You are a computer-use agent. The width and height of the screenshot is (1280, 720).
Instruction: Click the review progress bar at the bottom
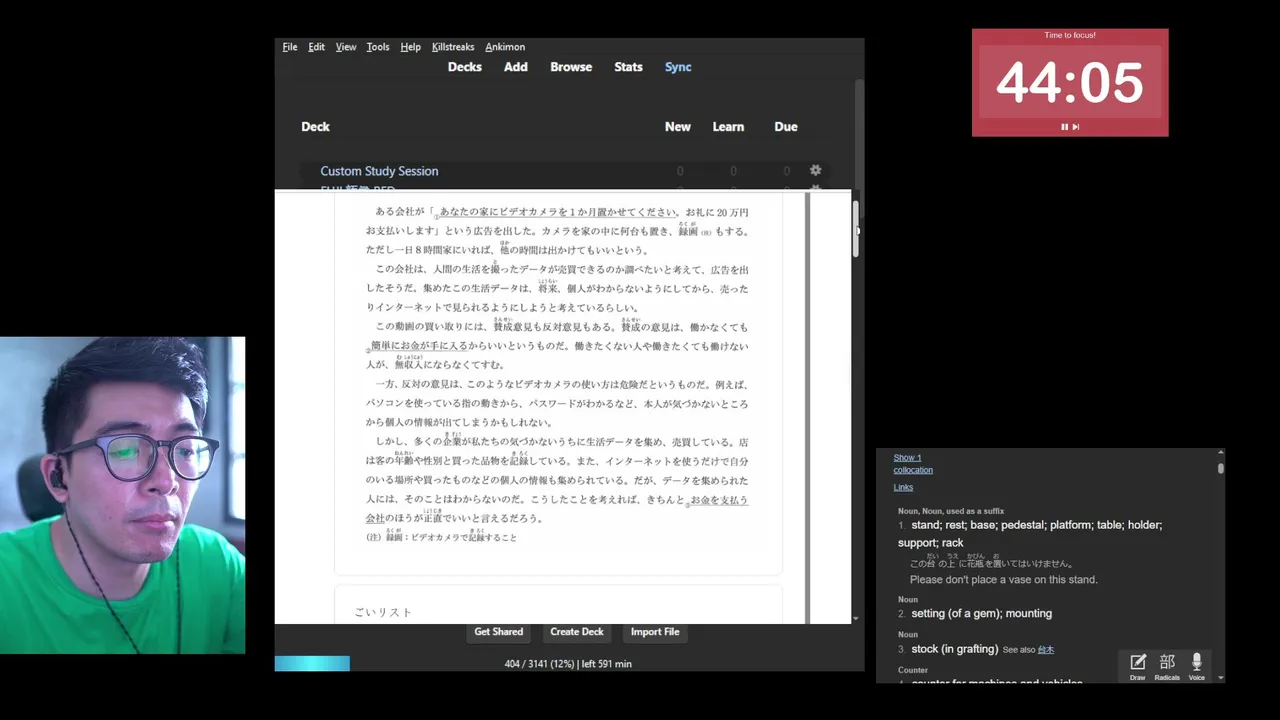click(312, 664)
